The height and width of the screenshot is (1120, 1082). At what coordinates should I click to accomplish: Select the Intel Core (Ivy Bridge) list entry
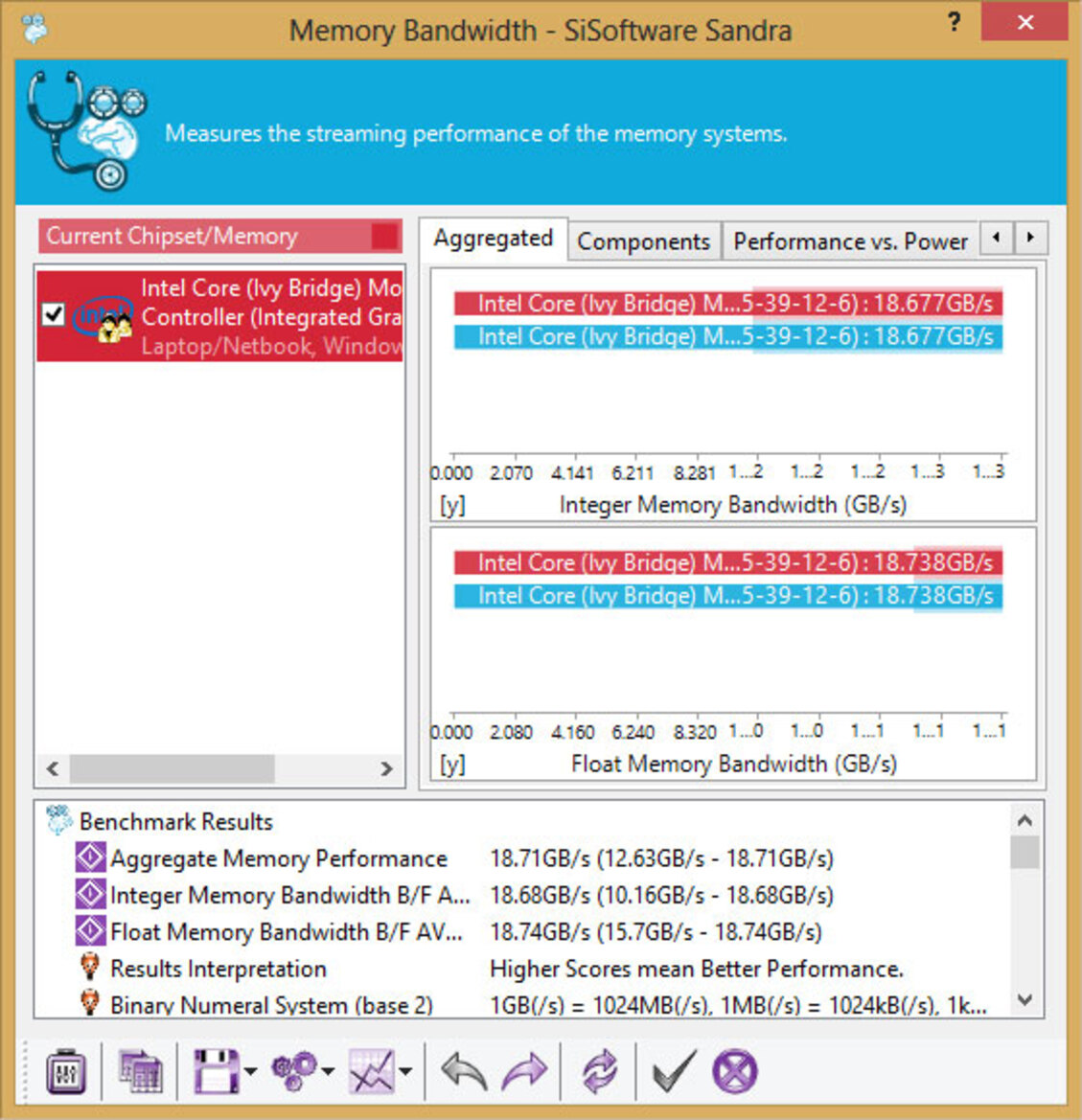(220, 316)
